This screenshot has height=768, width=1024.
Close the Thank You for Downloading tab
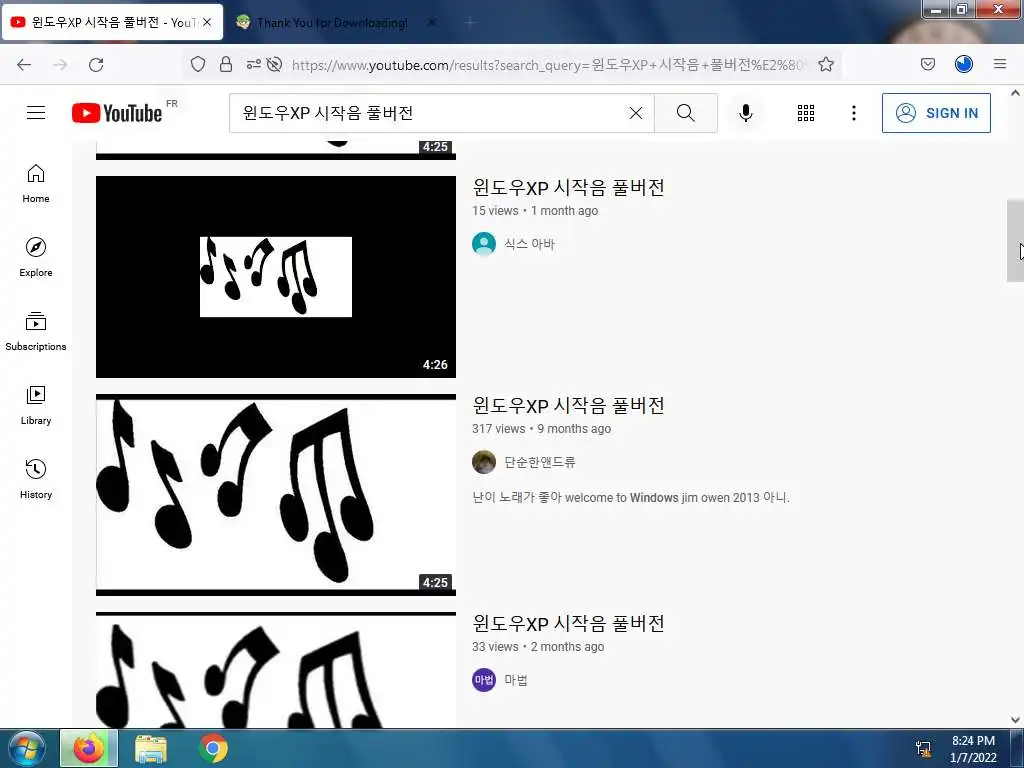[x=432, y=22]
